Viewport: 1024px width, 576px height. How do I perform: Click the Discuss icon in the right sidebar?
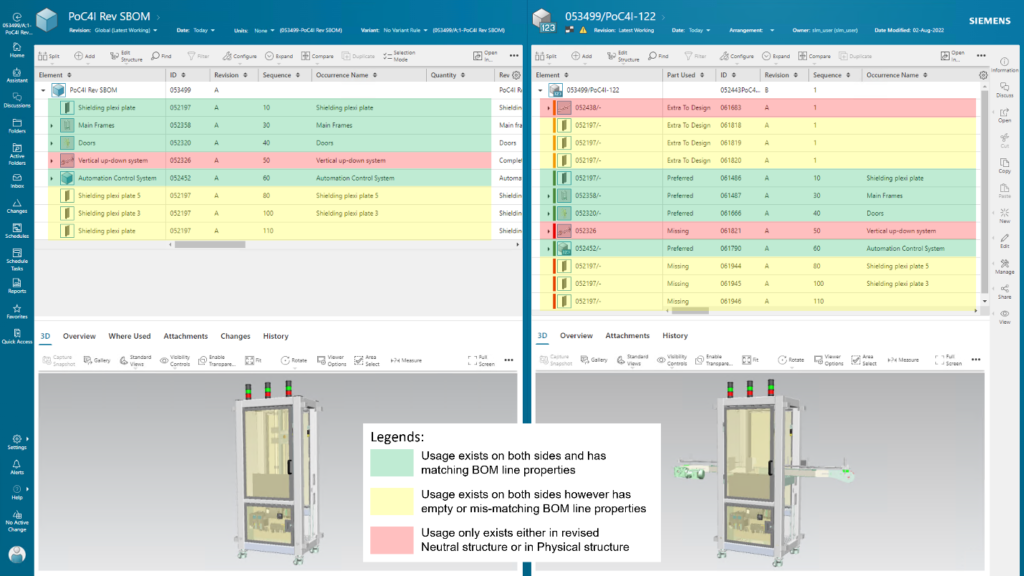[x=1004, y=90]
